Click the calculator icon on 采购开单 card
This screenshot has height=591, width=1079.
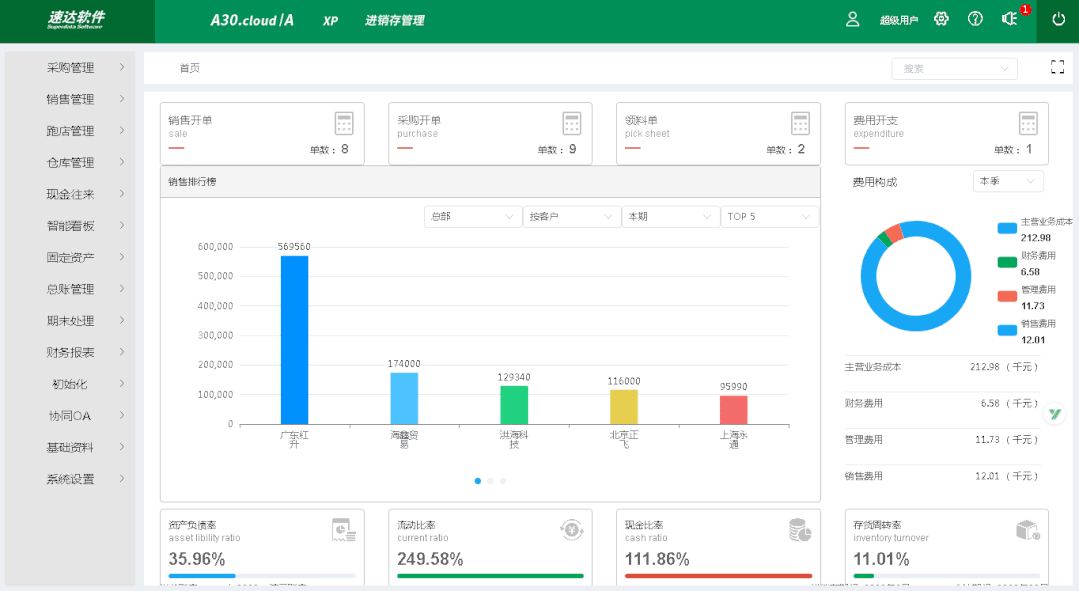click(572, 123)
